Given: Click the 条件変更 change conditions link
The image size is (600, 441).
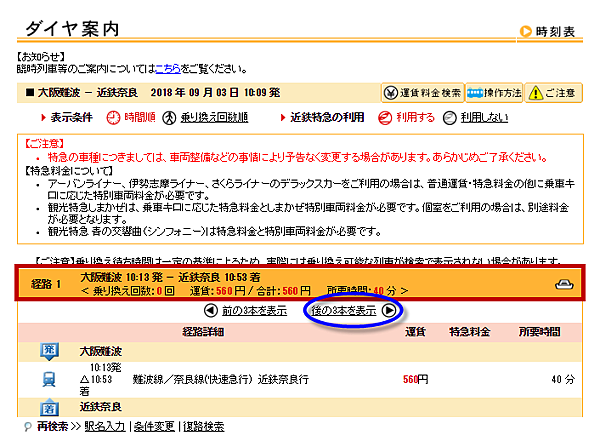Looking at the screenshot, I should [154, 426].
